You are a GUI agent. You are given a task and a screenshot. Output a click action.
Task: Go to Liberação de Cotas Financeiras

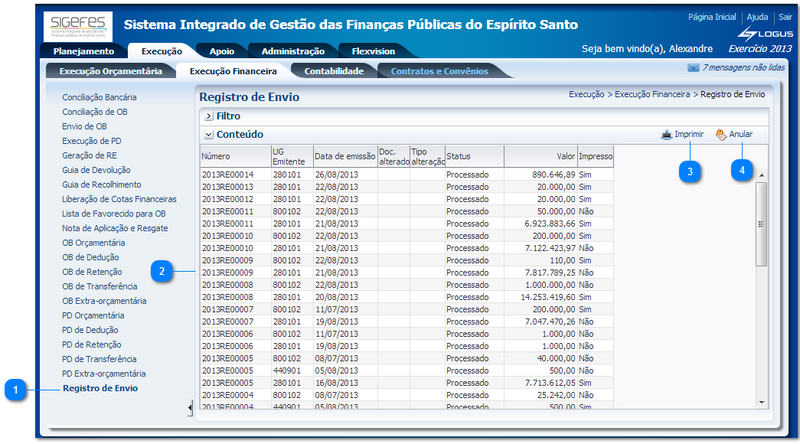point(119,199)
